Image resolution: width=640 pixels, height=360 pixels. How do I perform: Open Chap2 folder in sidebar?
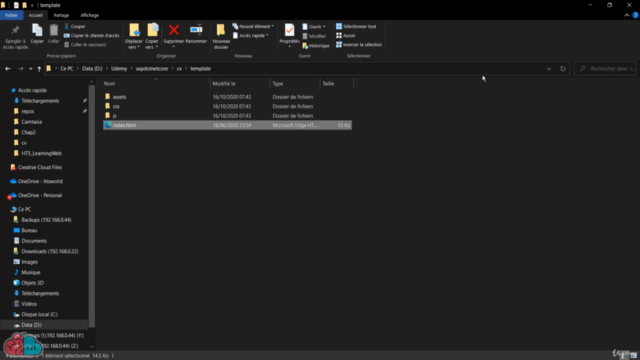coord(28,132)
